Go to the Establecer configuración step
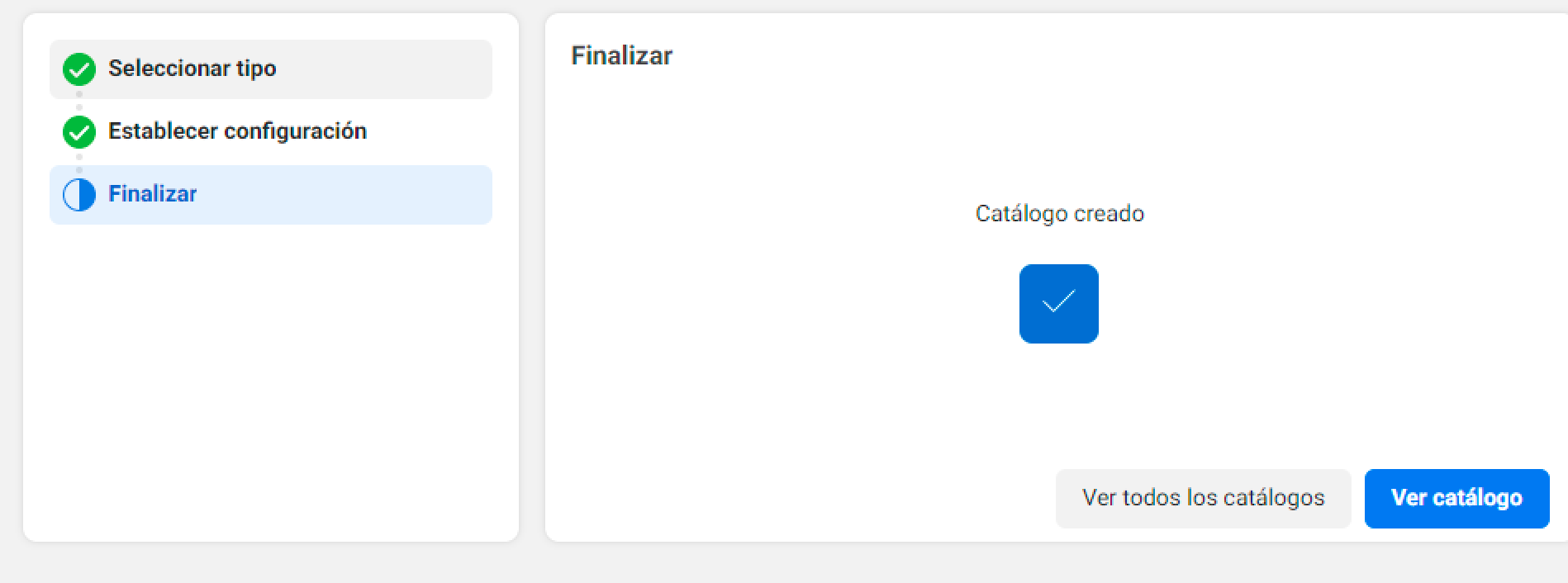The width and height of the screenshot is (1568, 583). coord(271,132)
